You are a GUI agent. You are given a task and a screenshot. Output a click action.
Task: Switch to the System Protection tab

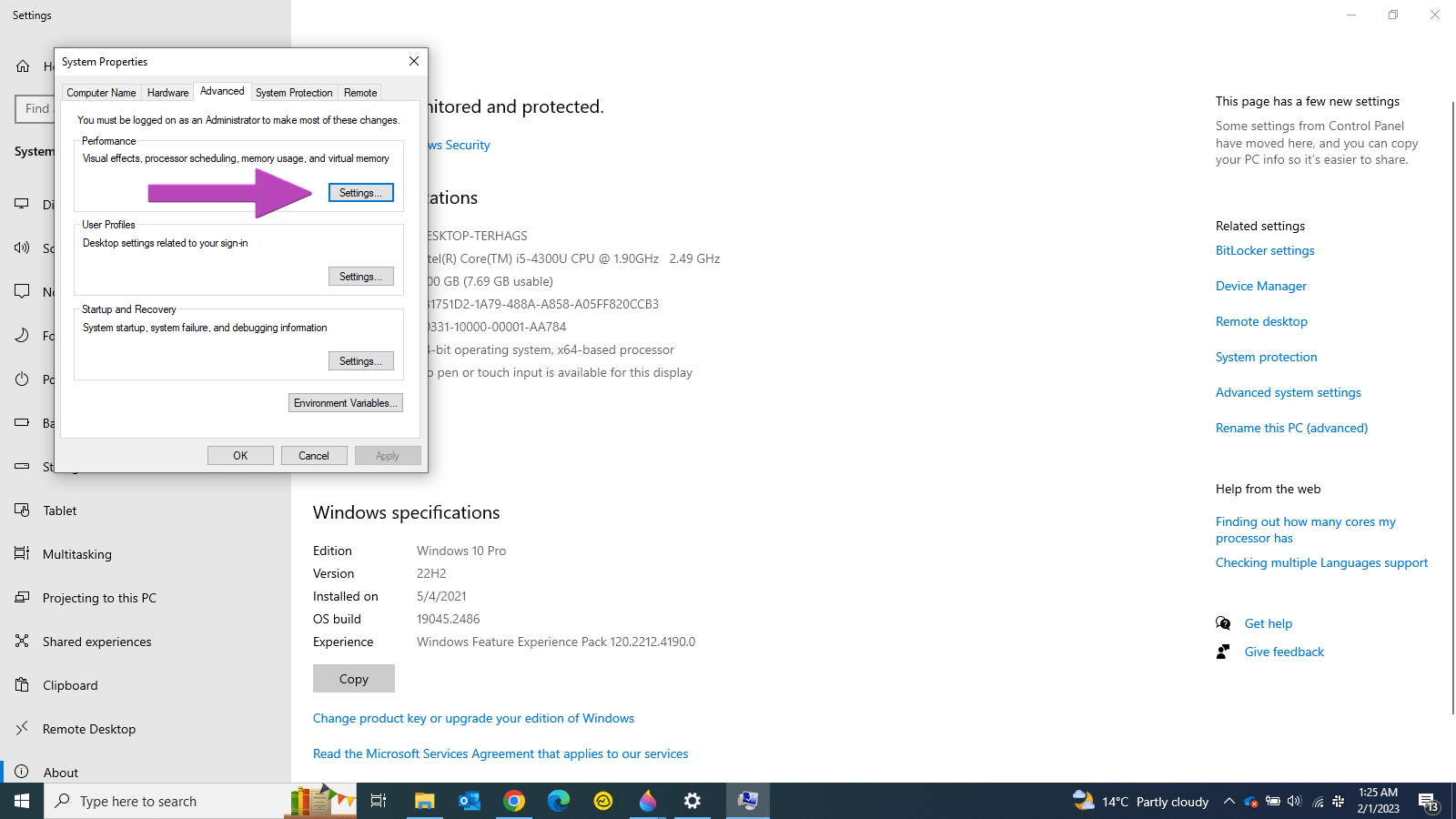pos(294,93)
